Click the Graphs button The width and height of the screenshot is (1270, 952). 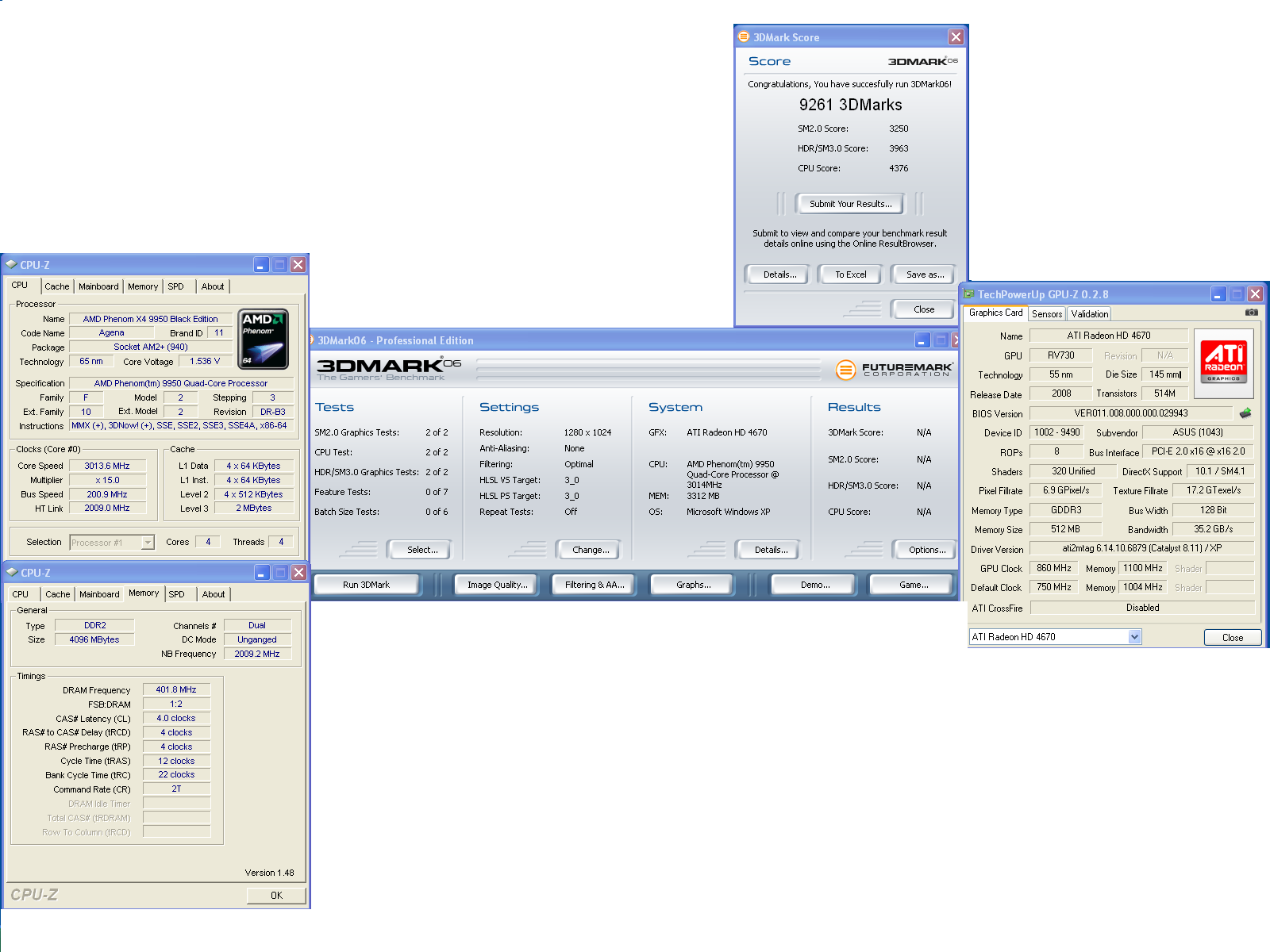click(693, 585)
